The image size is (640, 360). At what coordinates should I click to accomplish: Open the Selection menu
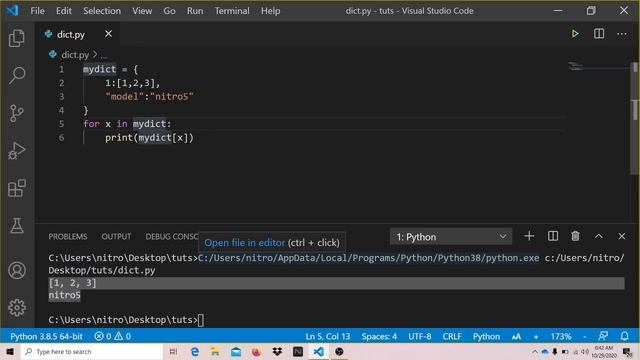click(x=102, y=11)
